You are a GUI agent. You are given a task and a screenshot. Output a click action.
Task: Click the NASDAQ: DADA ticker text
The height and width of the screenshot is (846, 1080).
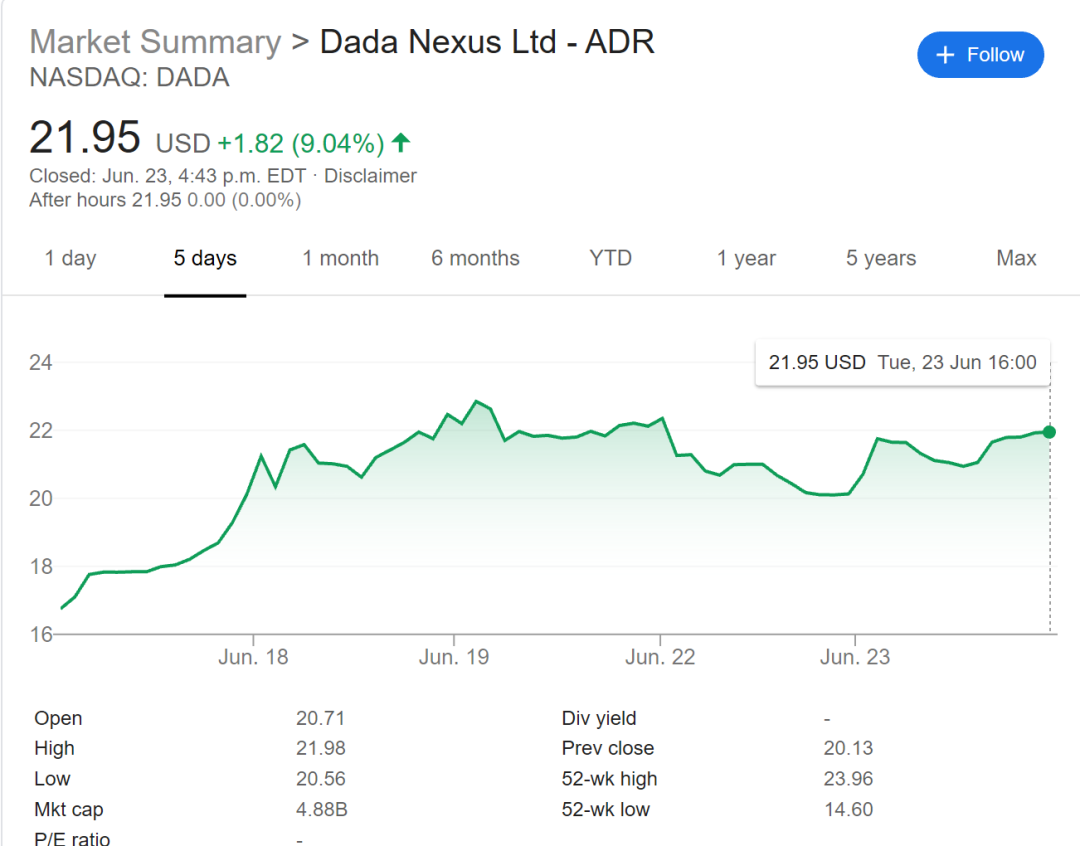coord(129,78)
